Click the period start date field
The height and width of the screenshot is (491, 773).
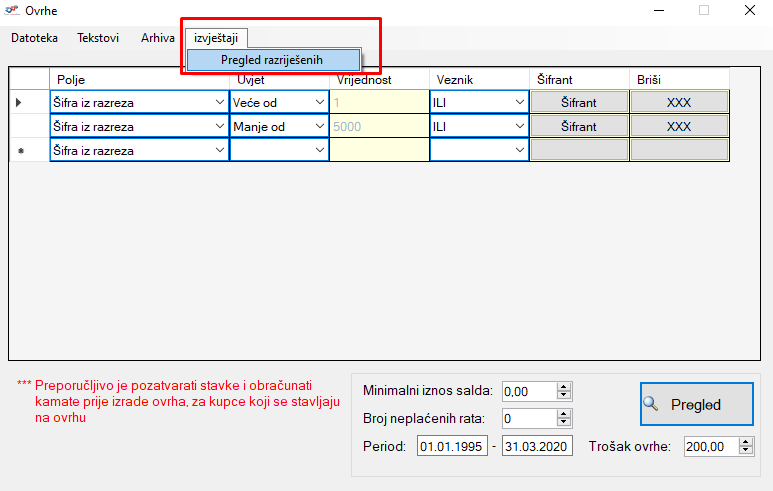coord(452,446)
